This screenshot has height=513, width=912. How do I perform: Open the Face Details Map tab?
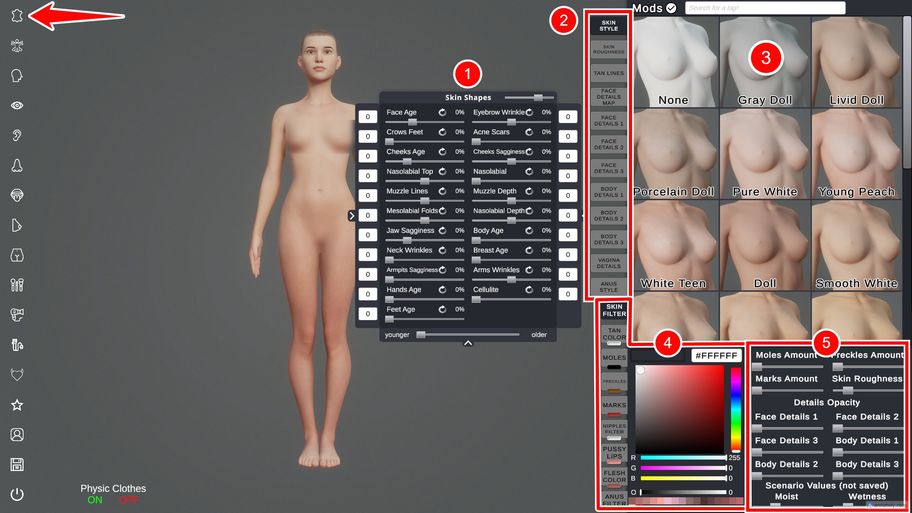point(608,97)
